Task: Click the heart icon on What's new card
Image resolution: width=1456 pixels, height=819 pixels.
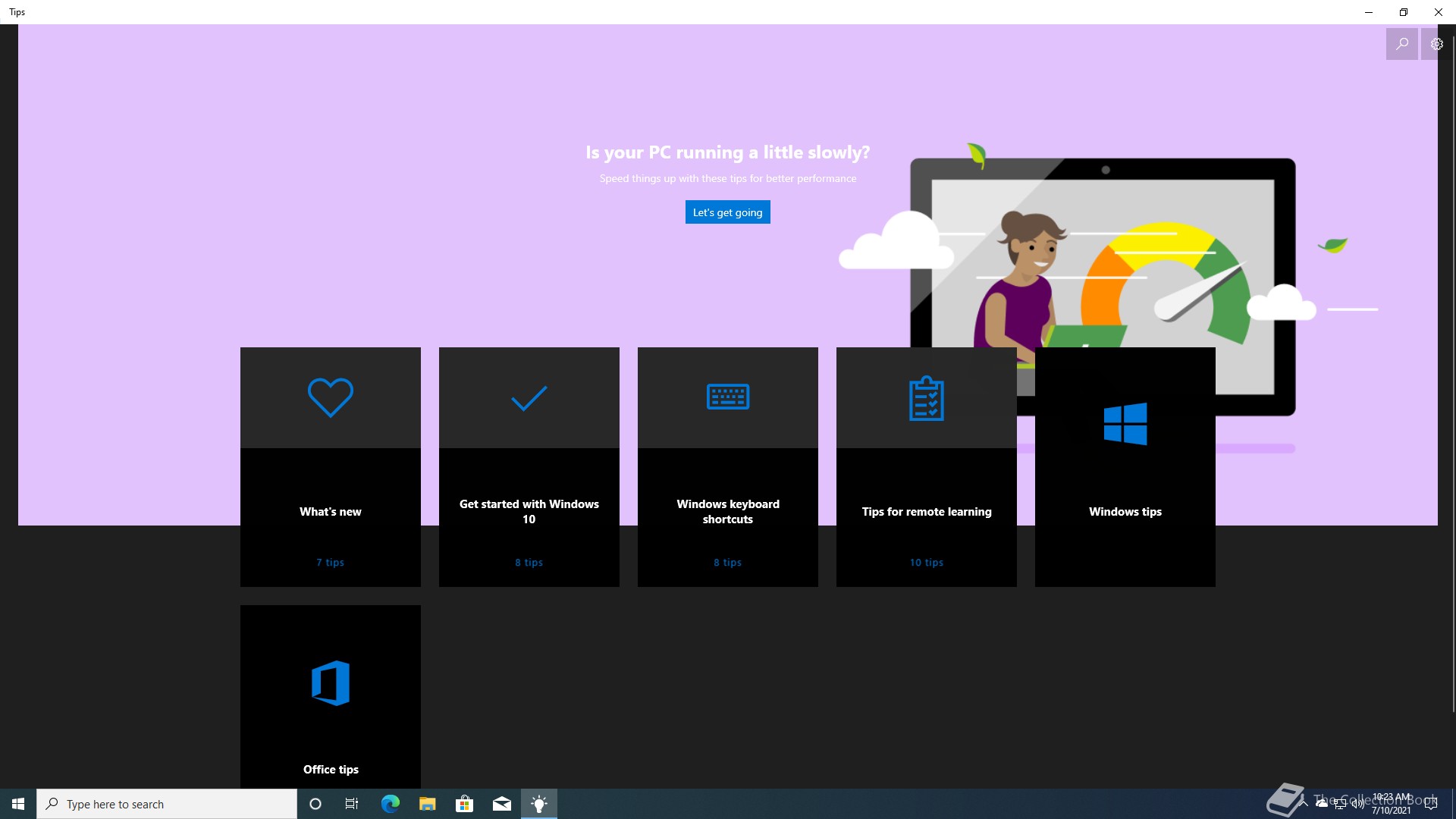Action: (331, 397)
